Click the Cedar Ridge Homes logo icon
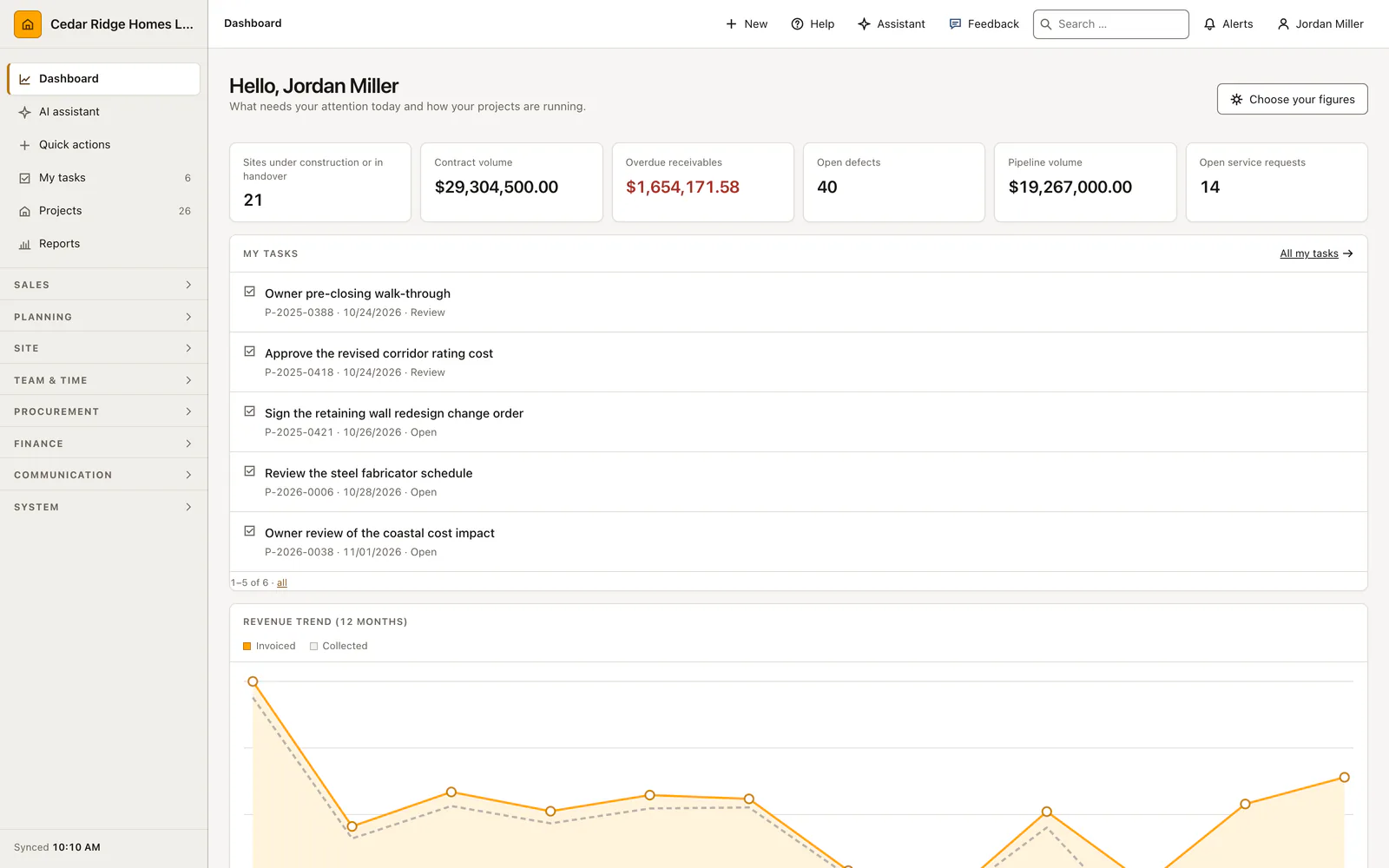The width and height of the screenshot is (1389, 868). (x=28, y=24)
